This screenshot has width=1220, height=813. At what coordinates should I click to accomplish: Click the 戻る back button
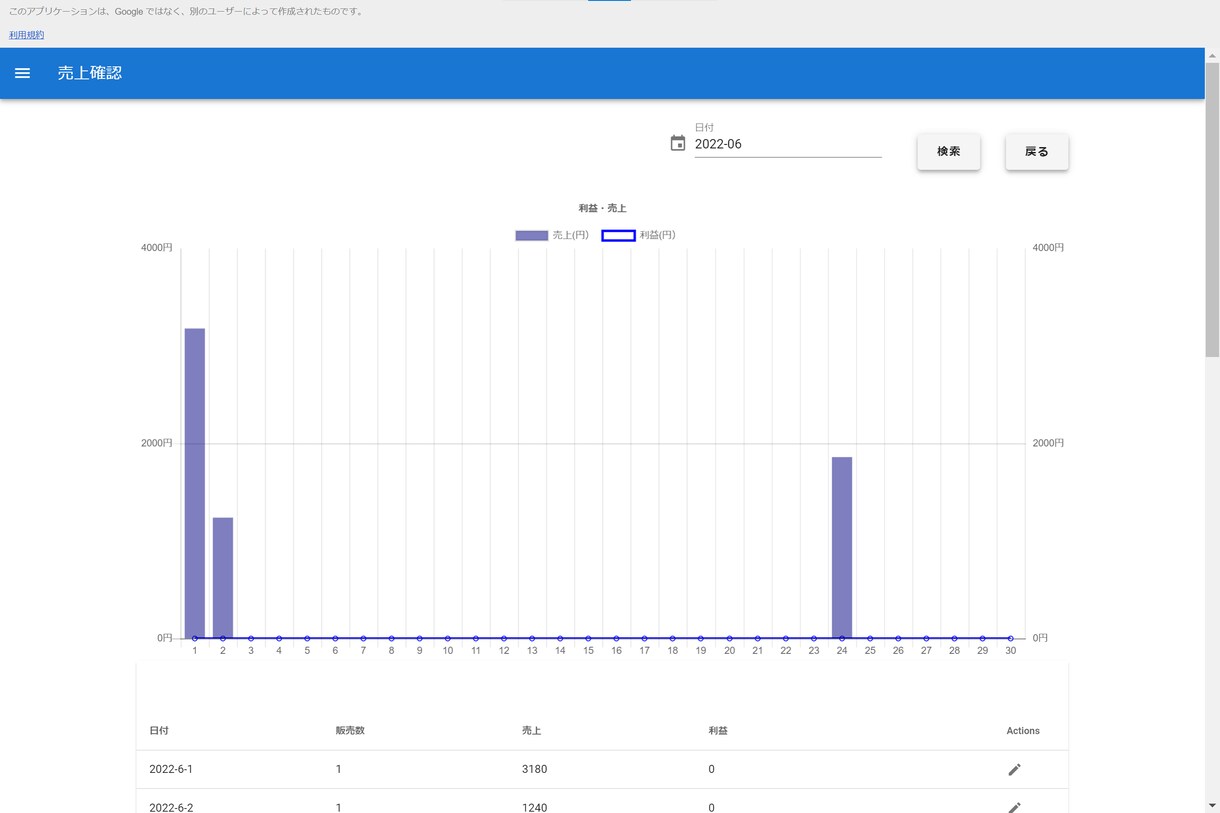tap(1037, 152)
